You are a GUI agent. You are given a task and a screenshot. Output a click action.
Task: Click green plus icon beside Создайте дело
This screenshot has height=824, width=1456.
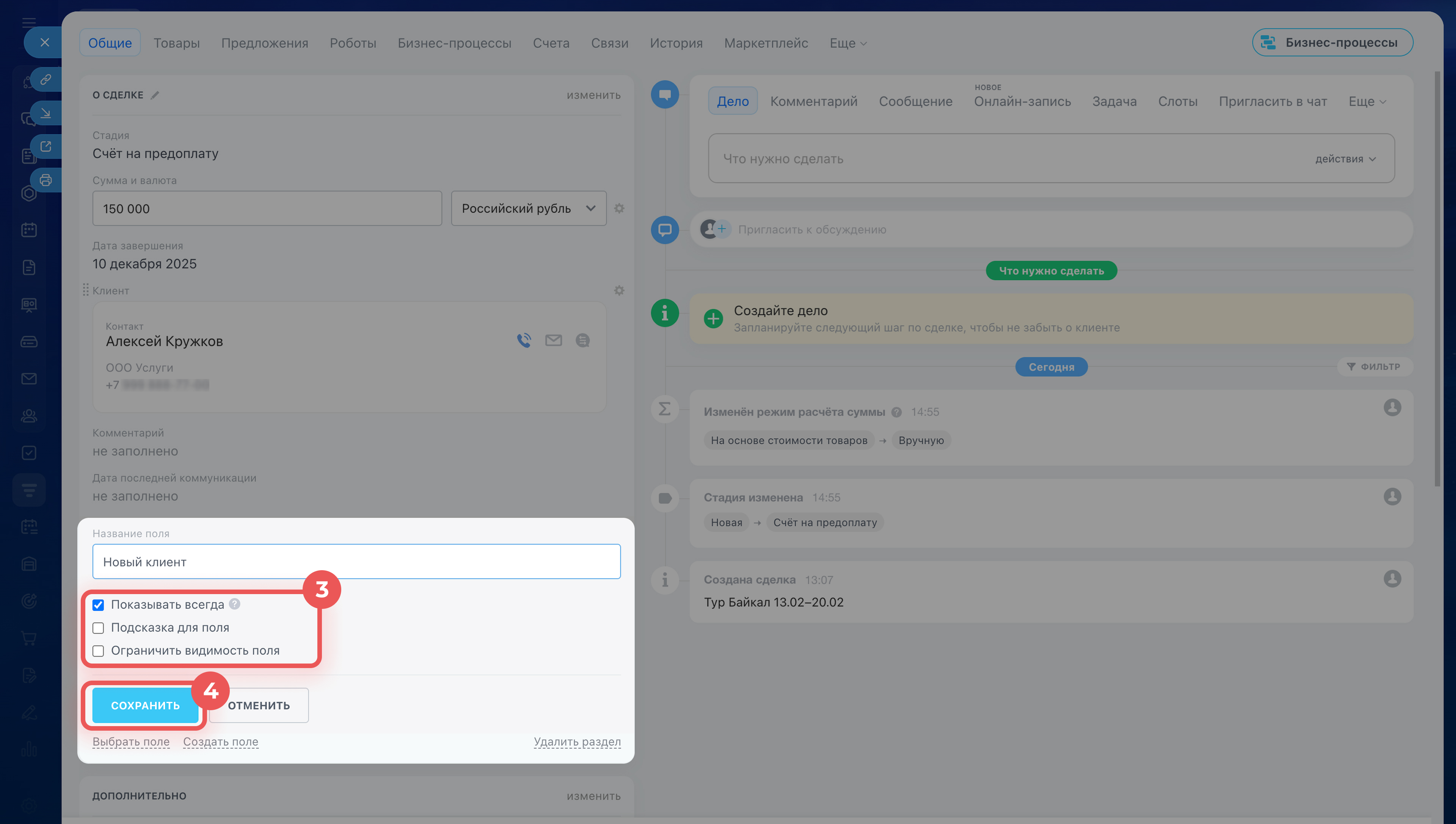tap(713, 319)
